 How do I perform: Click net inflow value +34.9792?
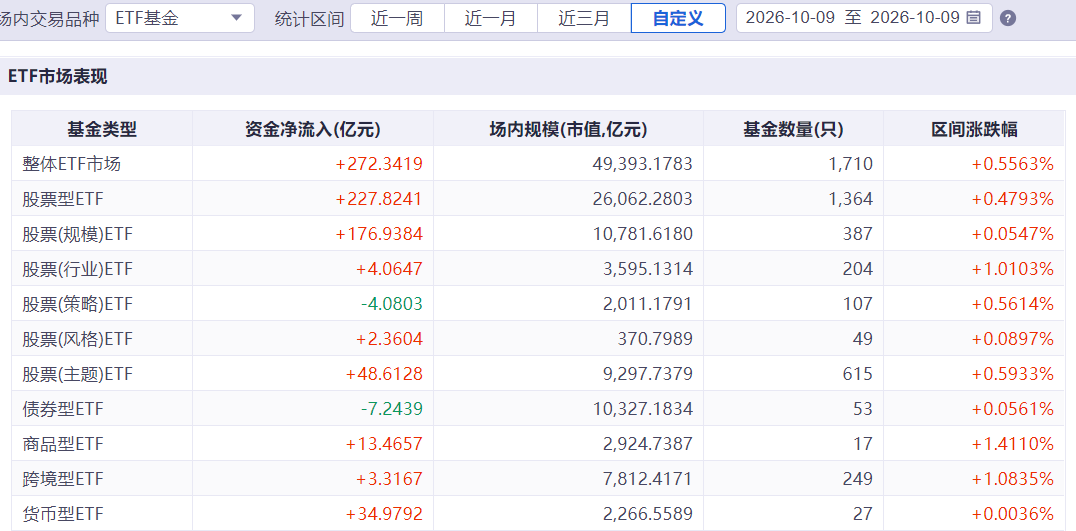(384, 514)
